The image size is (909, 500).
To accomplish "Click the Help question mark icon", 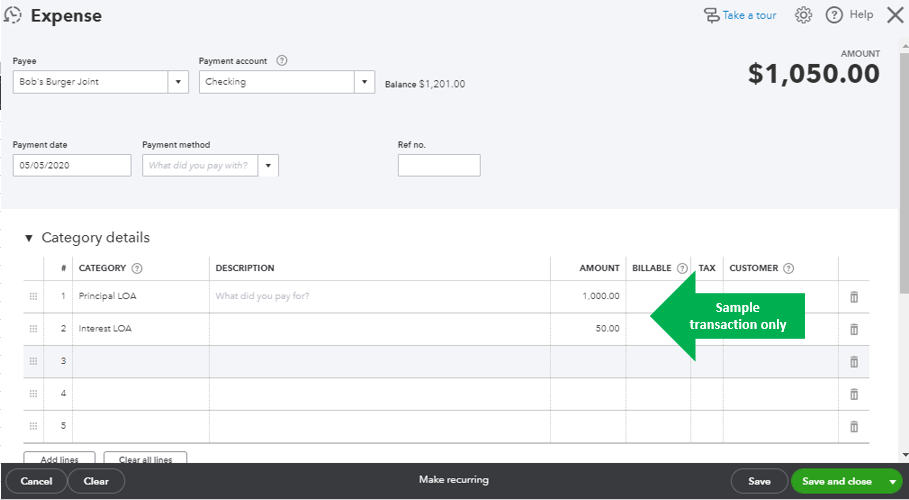I will point(834,15).
